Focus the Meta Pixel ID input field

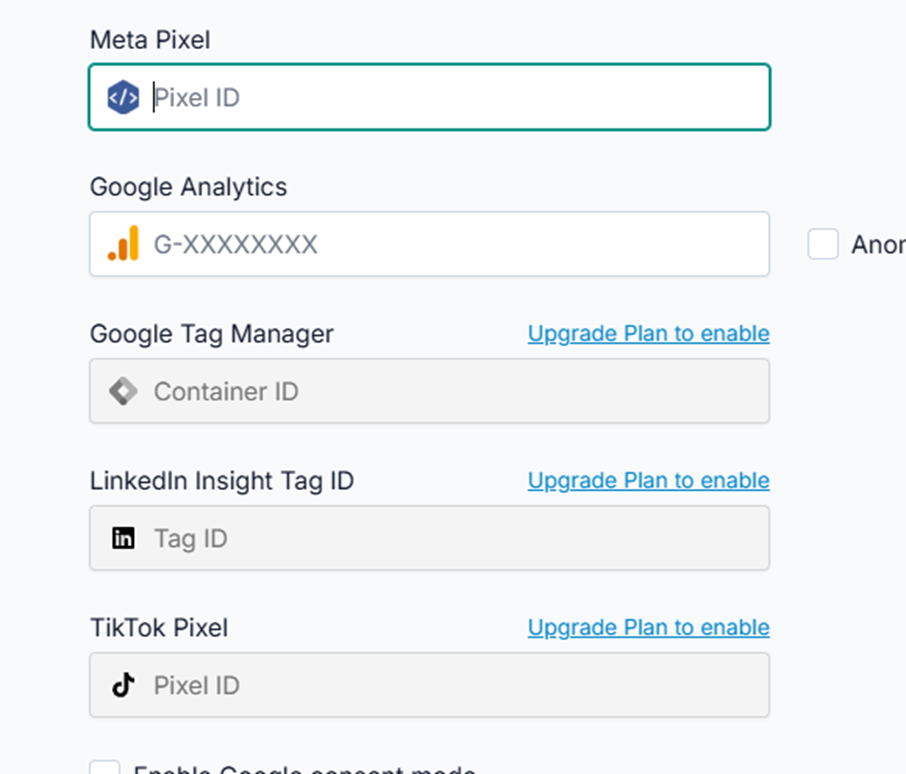(x=450, y=98)
